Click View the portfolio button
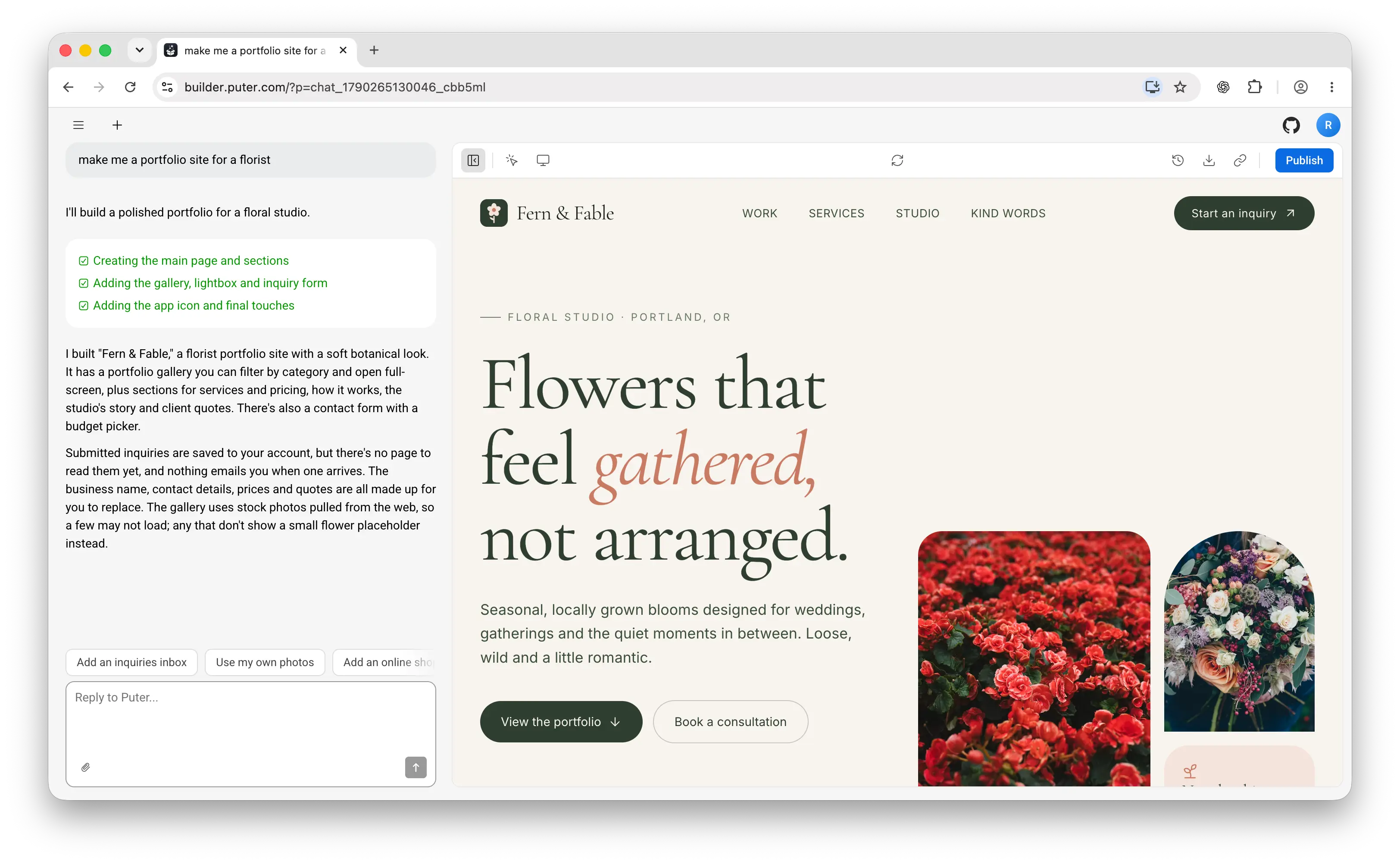The height and width of the screenshot is (864, 1400). pyautogui.click(x=561, y=721)
